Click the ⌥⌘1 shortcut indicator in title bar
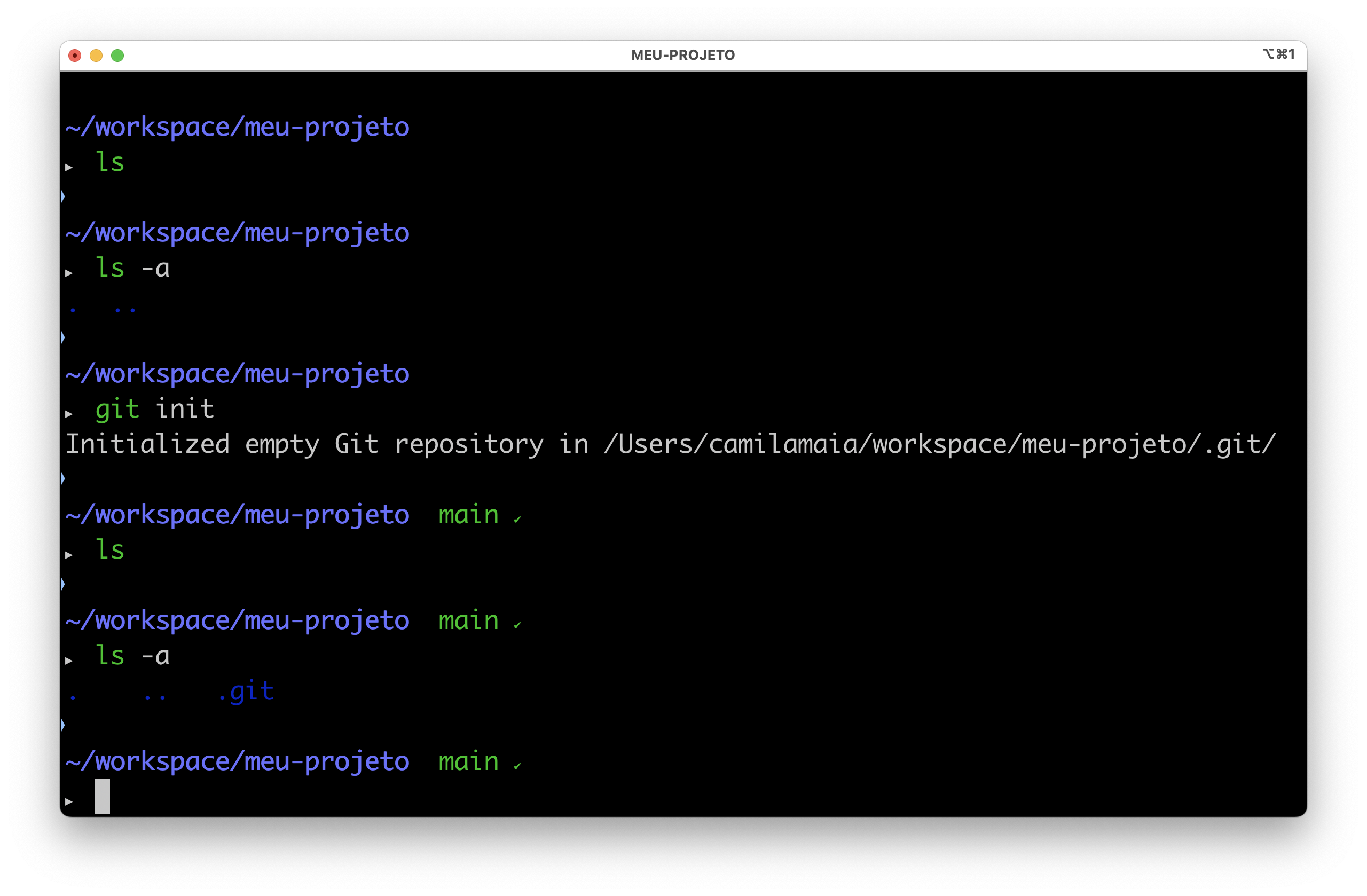 pyautogui.click(x=1278, y=54)
